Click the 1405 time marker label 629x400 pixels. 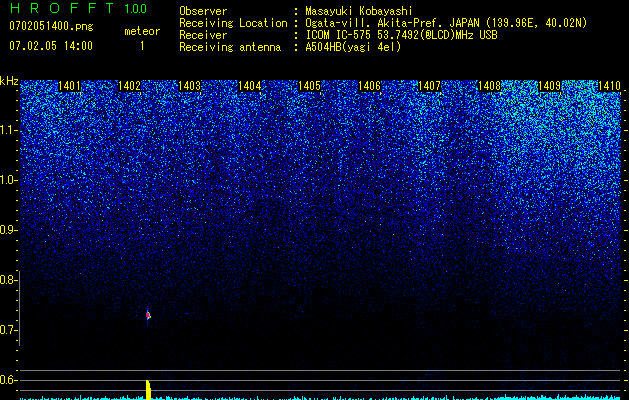pos(309,86)
